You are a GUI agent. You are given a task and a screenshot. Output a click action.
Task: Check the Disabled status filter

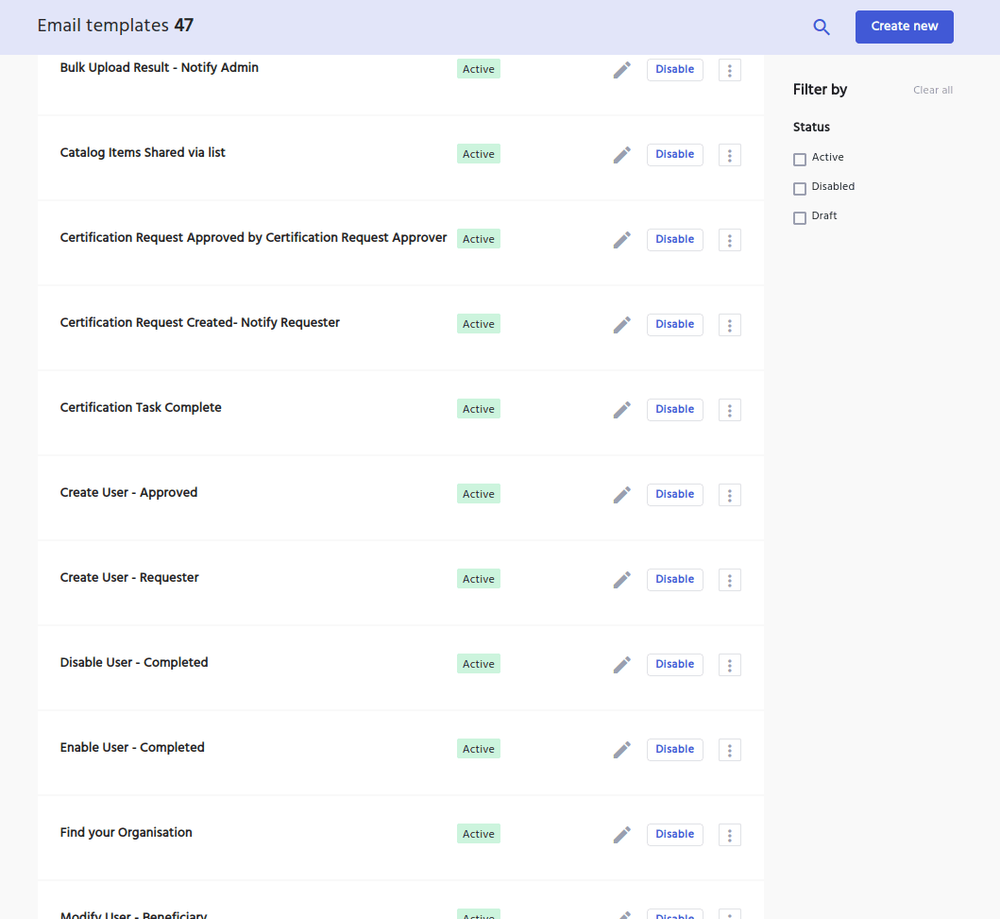point(800,188)
